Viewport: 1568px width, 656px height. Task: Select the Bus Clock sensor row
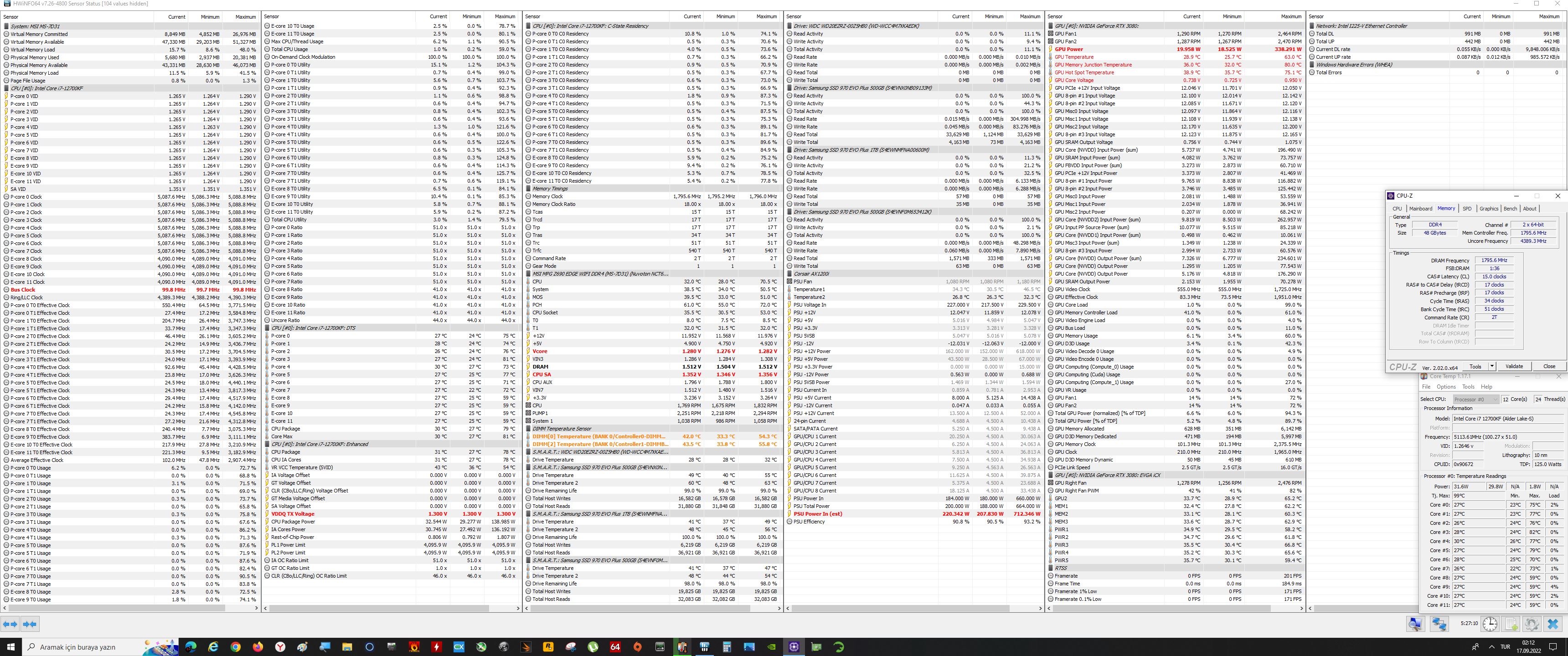tap(130, 290)
